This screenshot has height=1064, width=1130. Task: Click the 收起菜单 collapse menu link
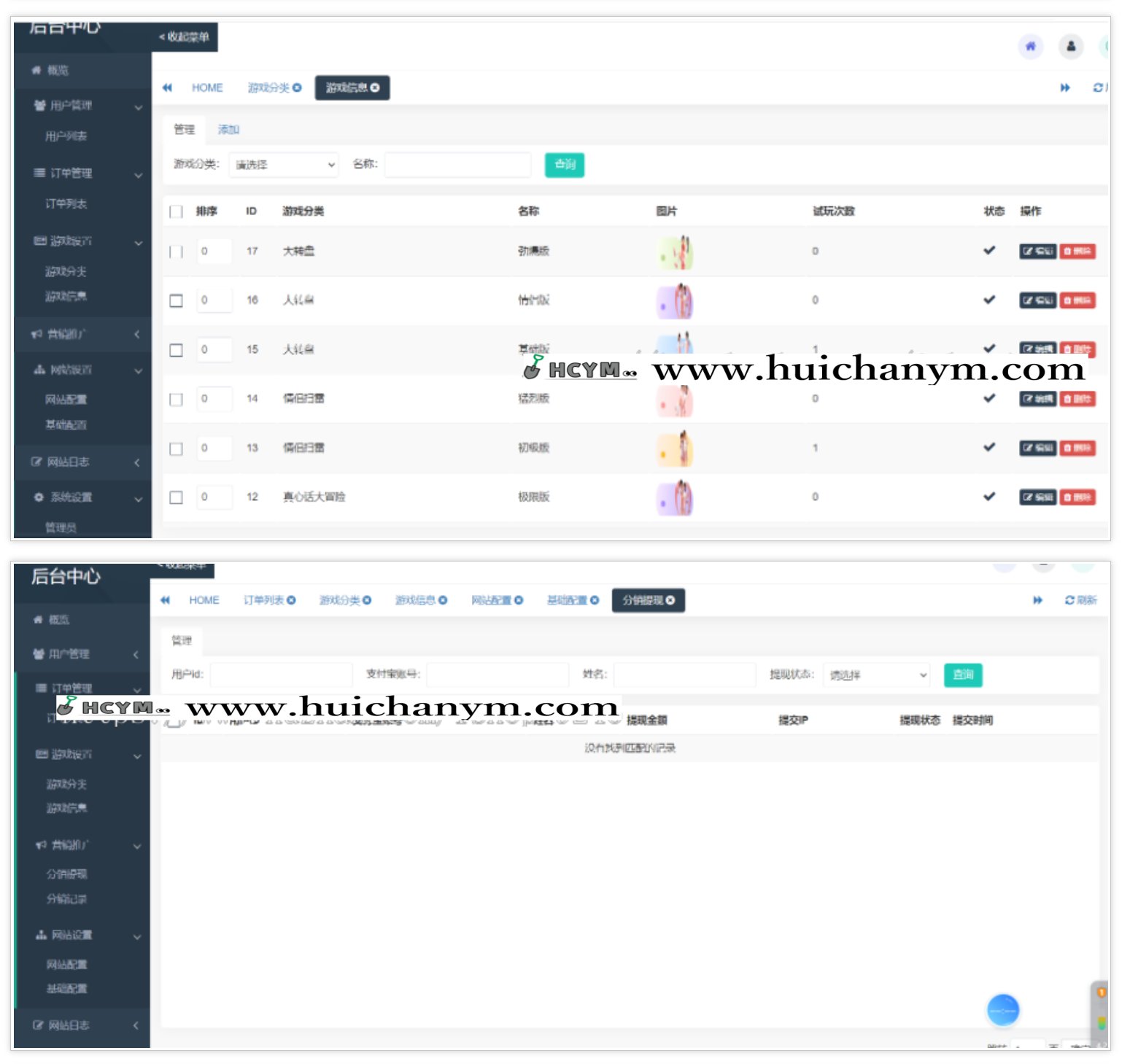[x=185, y=36]
